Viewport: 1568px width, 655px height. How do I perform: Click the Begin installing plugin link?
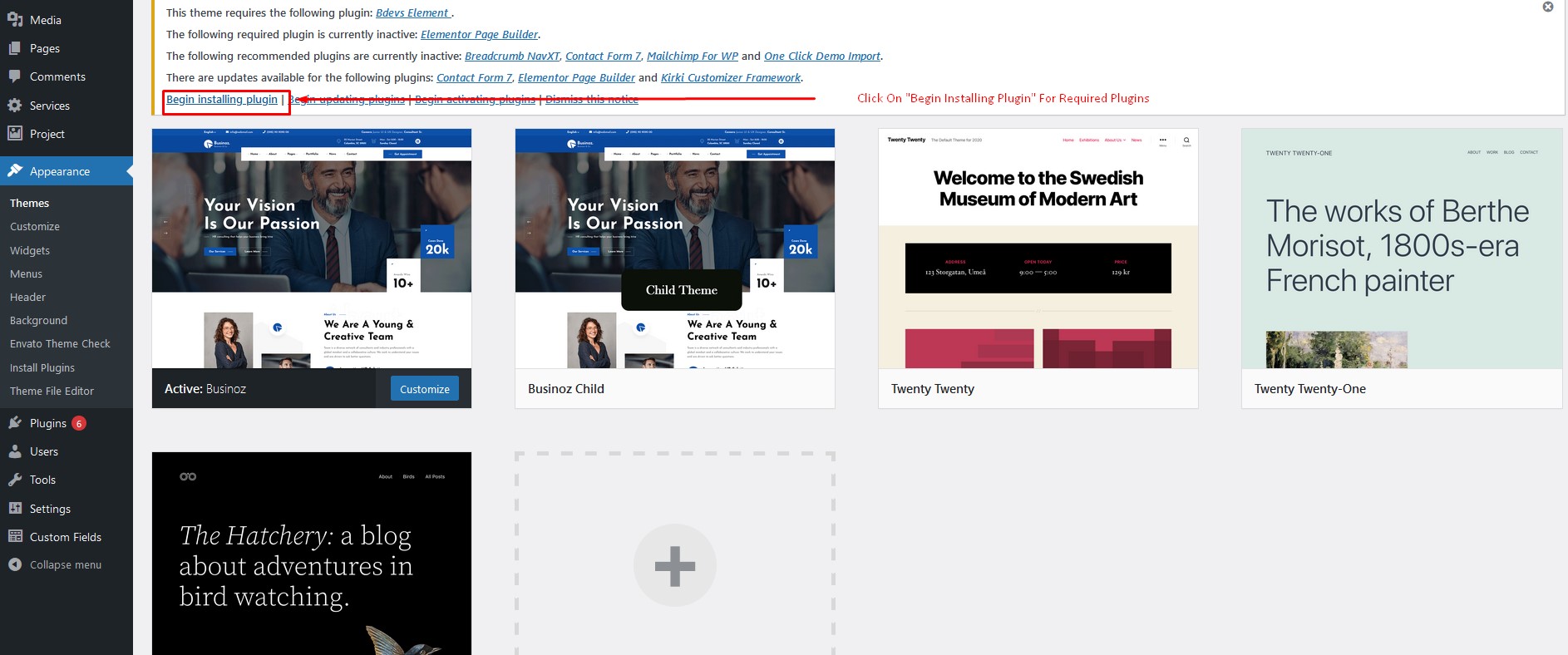pyautogui.click(x=222, y=100)
